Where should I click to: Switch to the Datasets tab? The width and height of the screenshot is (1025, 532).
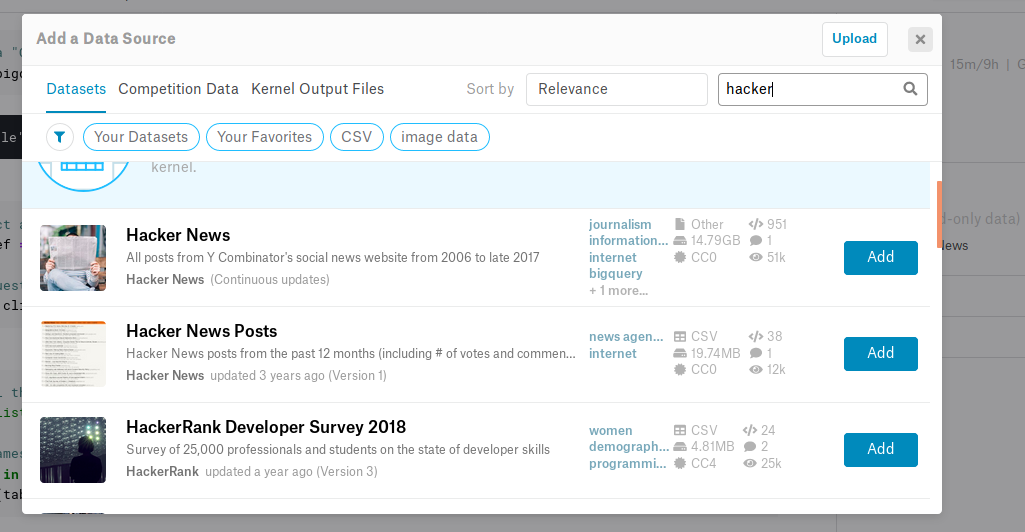click(x=76, y=89)
